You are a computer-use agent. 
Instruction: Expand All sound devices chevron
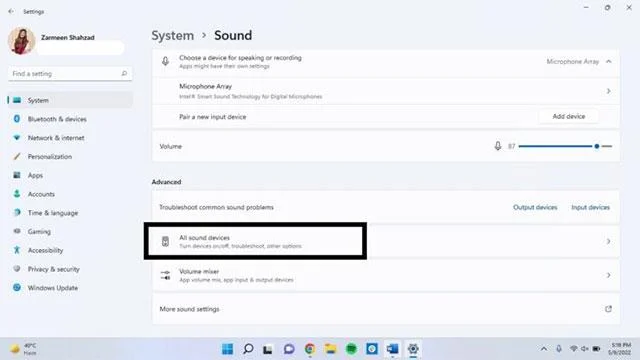609,241
